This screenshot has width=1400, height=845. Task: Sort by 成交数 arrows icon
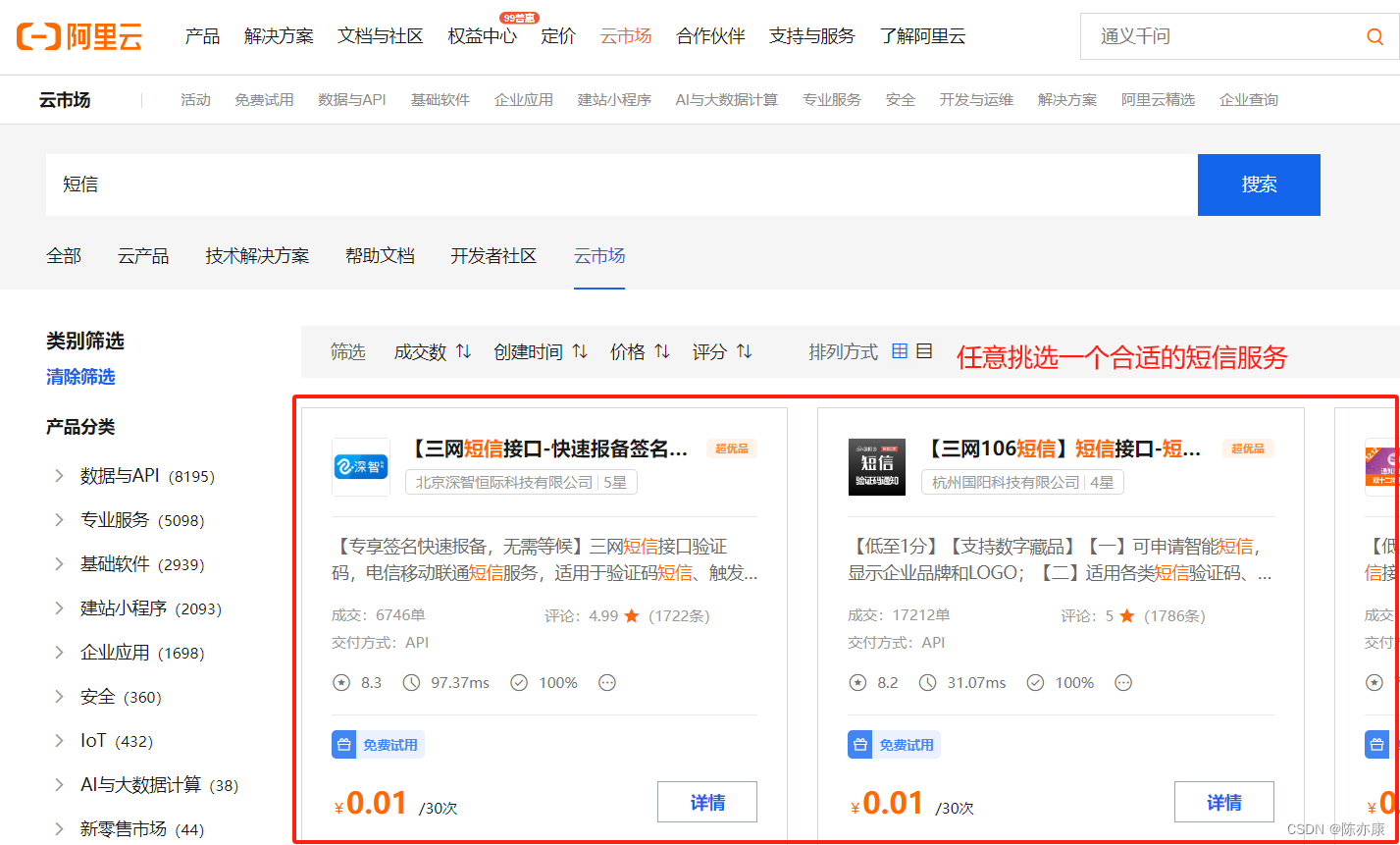pos(464,351)
